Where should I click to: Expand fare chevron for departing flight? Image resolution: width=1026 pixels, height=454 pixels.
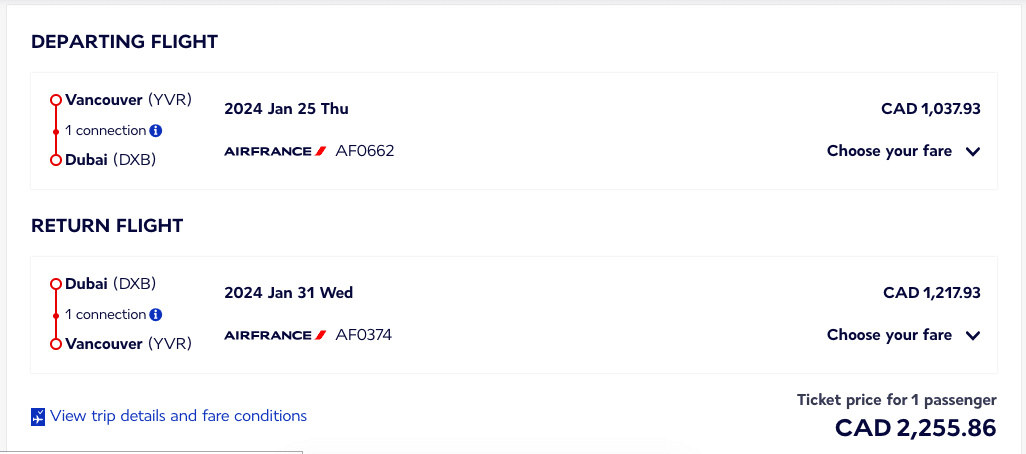pyautogui.click(x=973, y=152)
